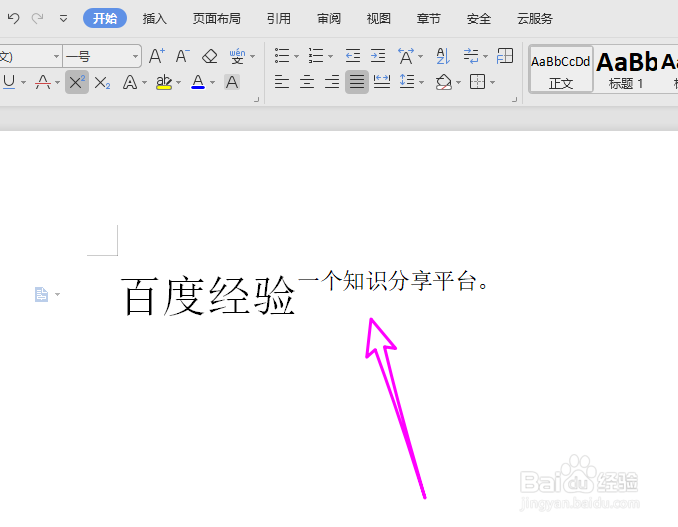Click the line spacing icon
Screen dimensions: 678x527
tap(407, 82)
